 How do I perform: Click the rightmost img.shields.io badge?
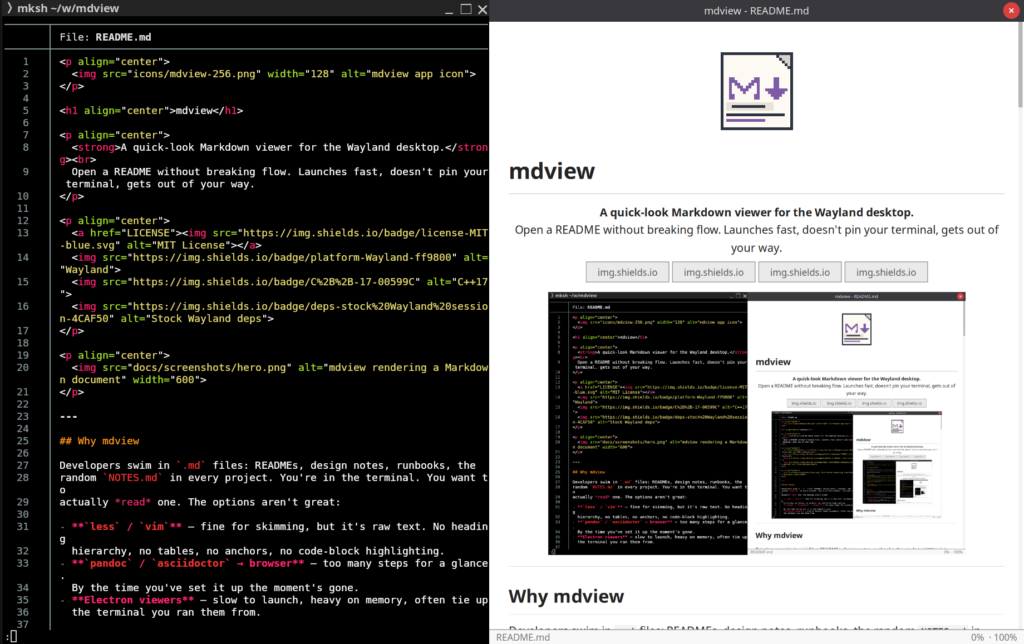[886, 272]
